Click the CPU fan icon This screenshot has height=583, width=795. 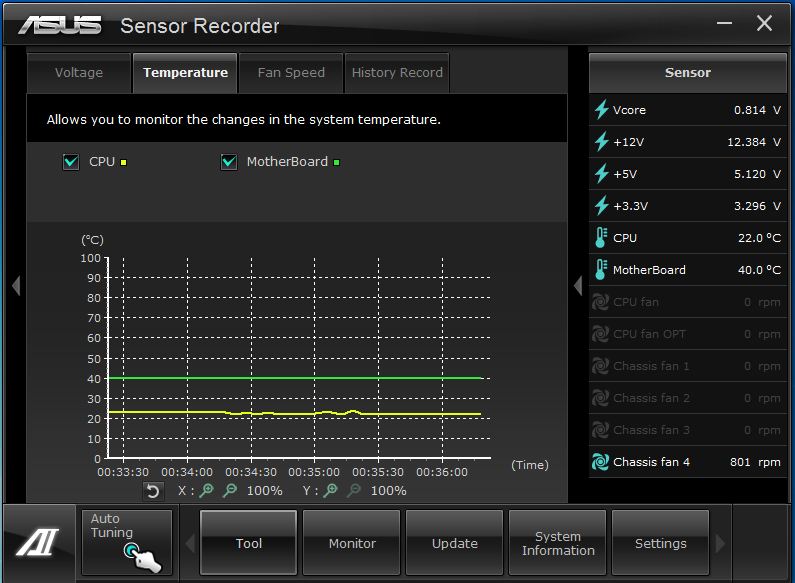(x=601, y=302)
